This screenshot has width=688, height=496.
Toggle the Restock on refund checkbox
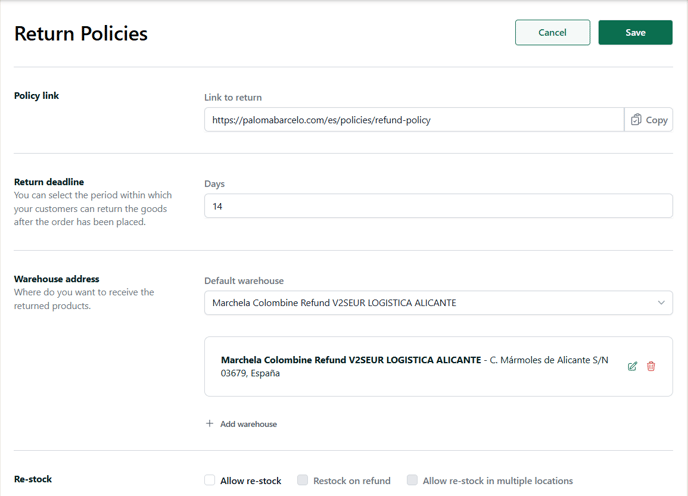(302, 480)
